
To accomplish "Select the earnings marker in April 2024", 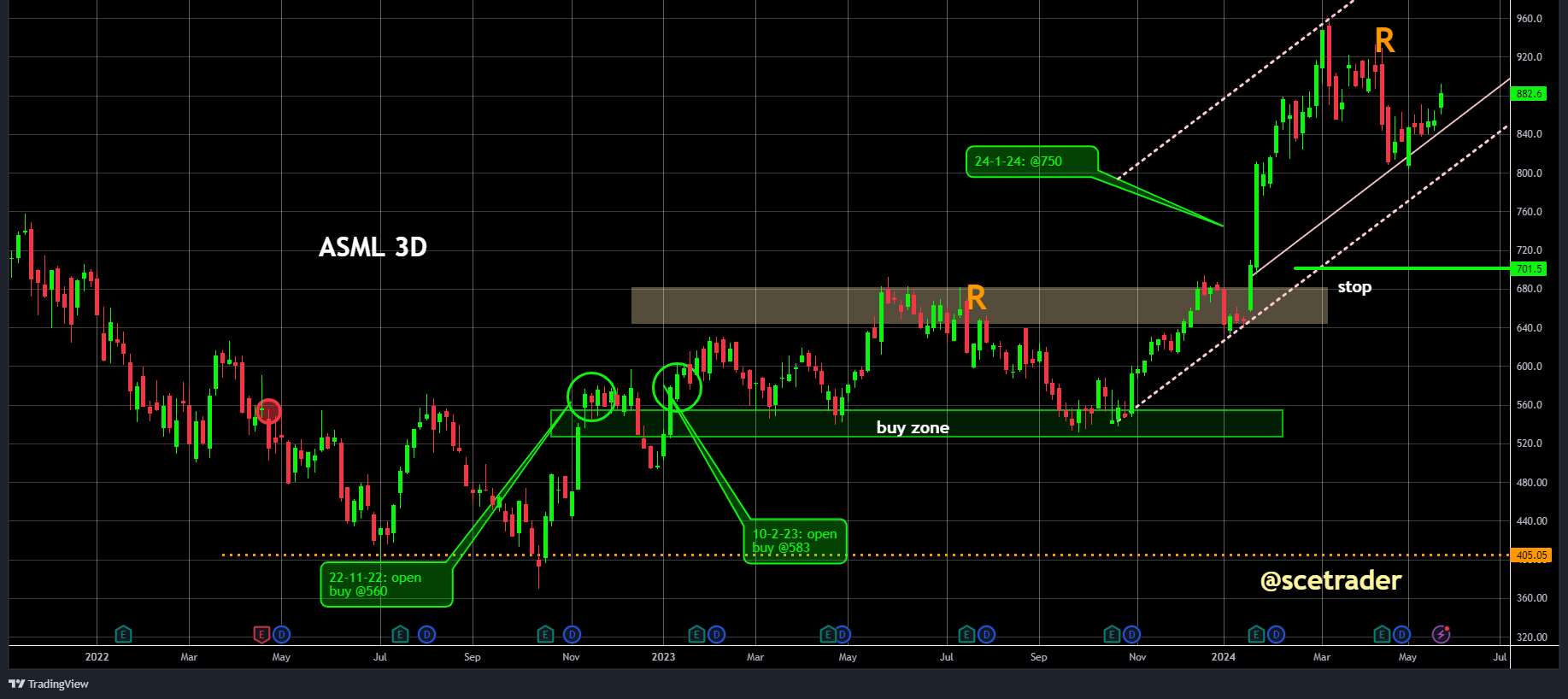I will [1382, 634].
